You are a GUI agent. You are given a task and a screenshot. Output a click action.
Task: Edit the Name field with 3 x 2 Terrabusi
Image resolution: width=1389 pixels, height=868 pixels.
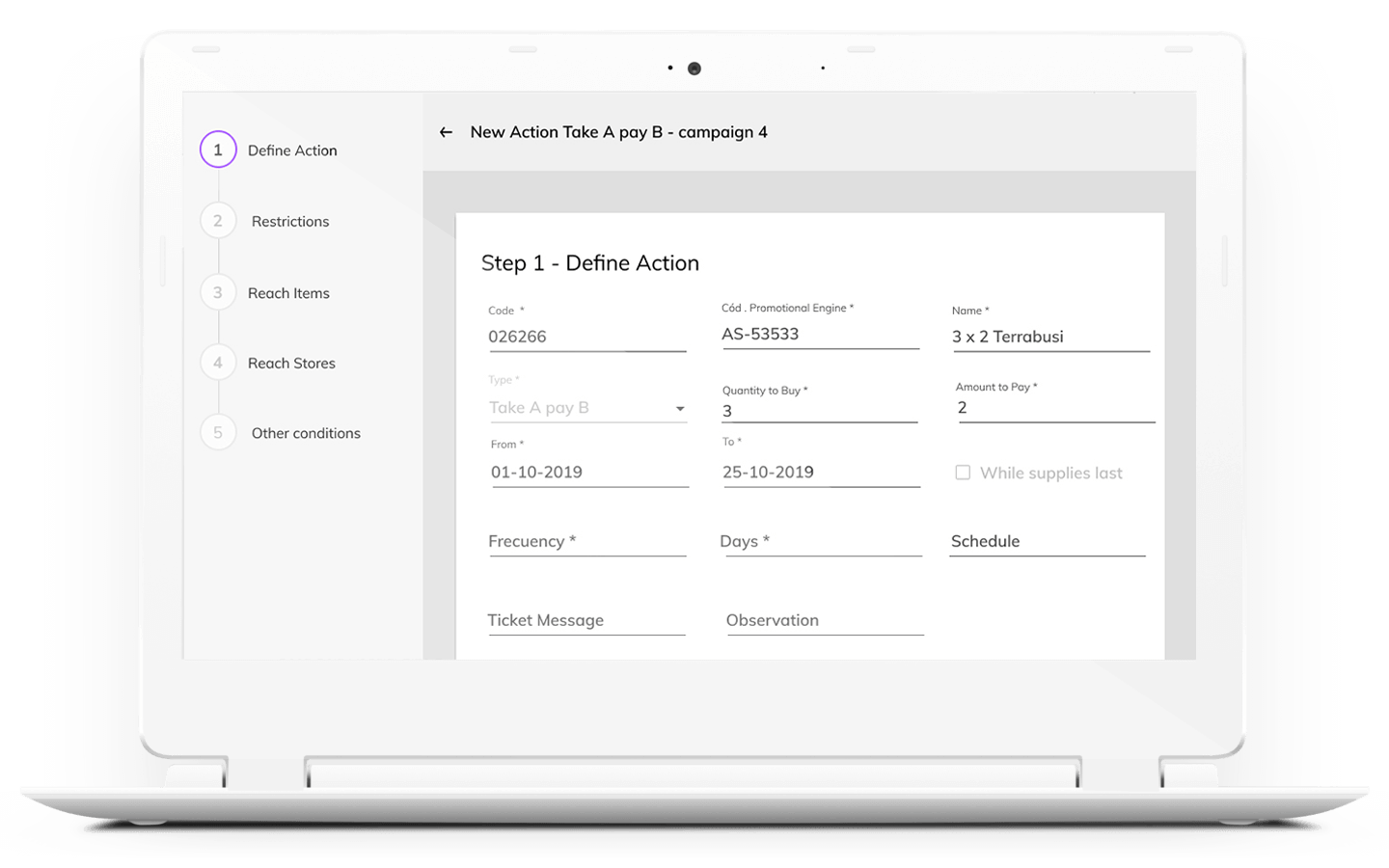click(x=1050, y=337)
